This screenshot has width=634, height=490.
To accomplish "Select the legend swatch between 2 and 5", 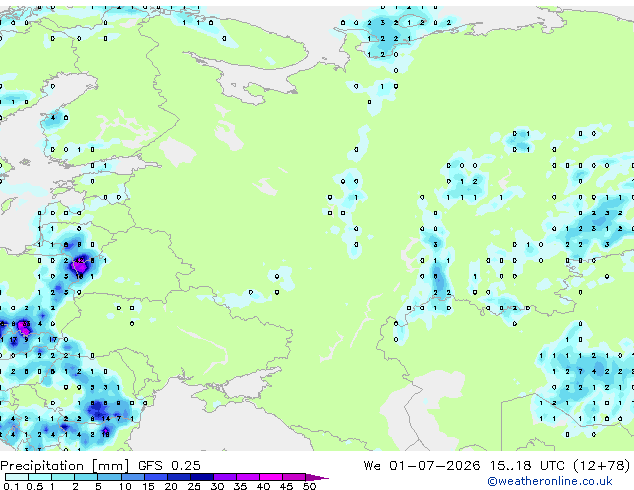I will [x=86, y=477].
